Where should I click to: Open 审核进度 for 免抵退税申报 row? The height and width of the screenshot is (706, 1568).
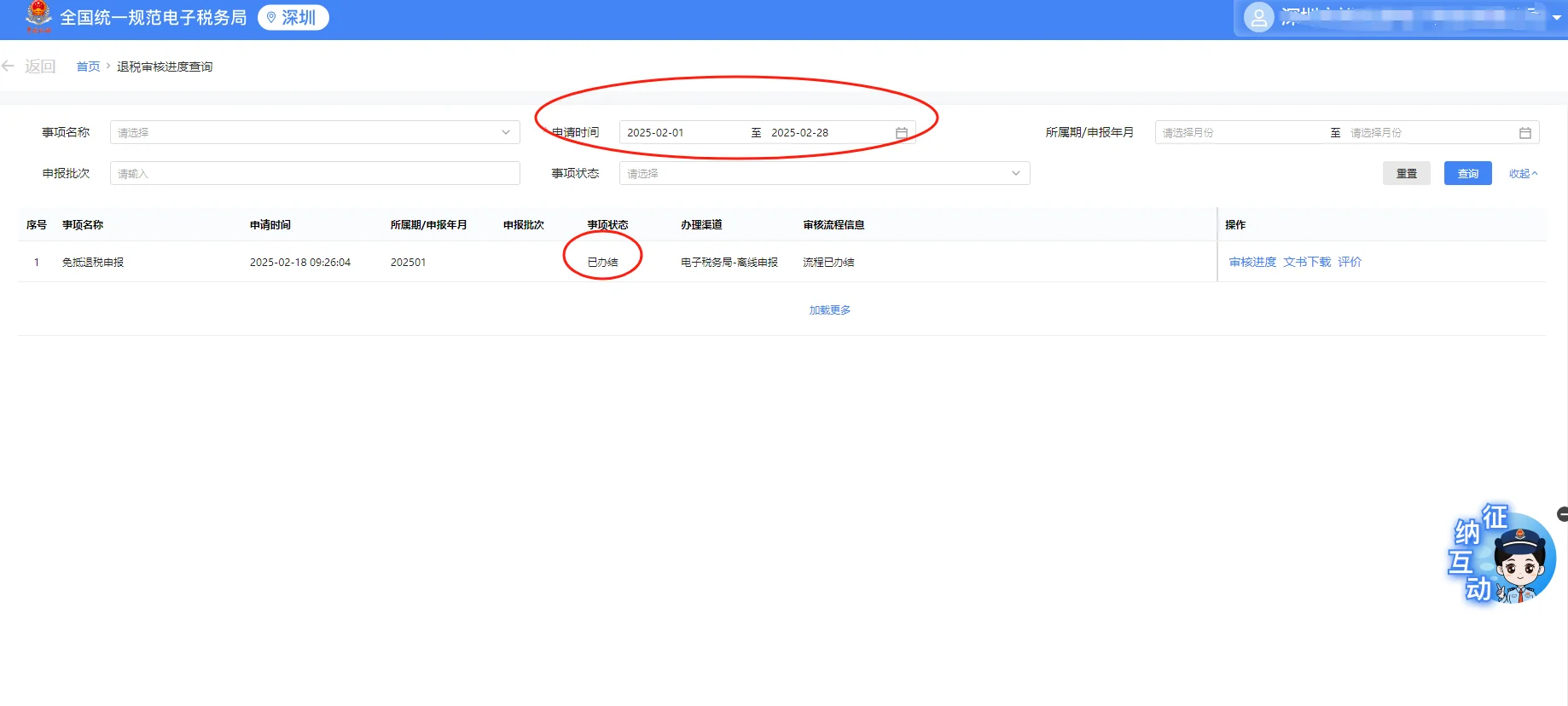1252,262
